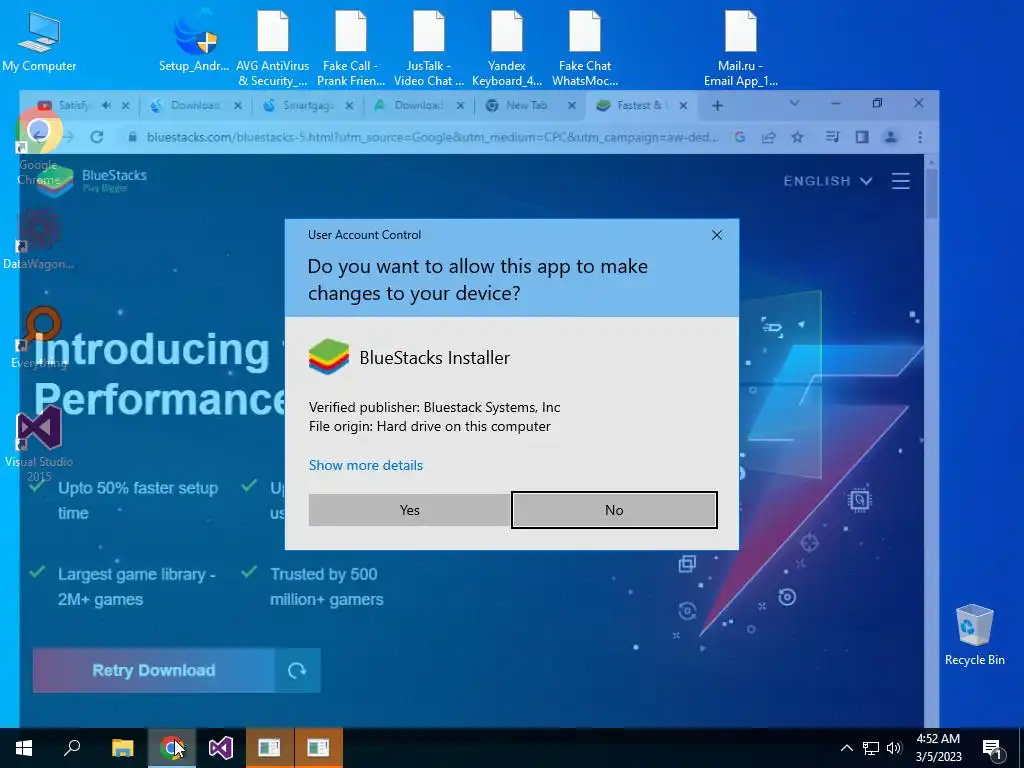Go forward in Chrome
1024x768 pixels.
(x=68, y=137)
